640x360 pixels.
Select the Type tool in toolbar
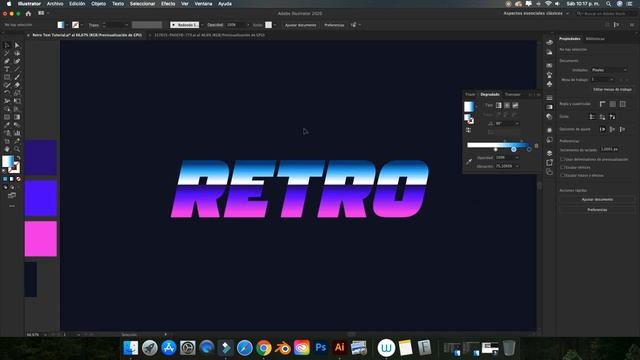7,69
